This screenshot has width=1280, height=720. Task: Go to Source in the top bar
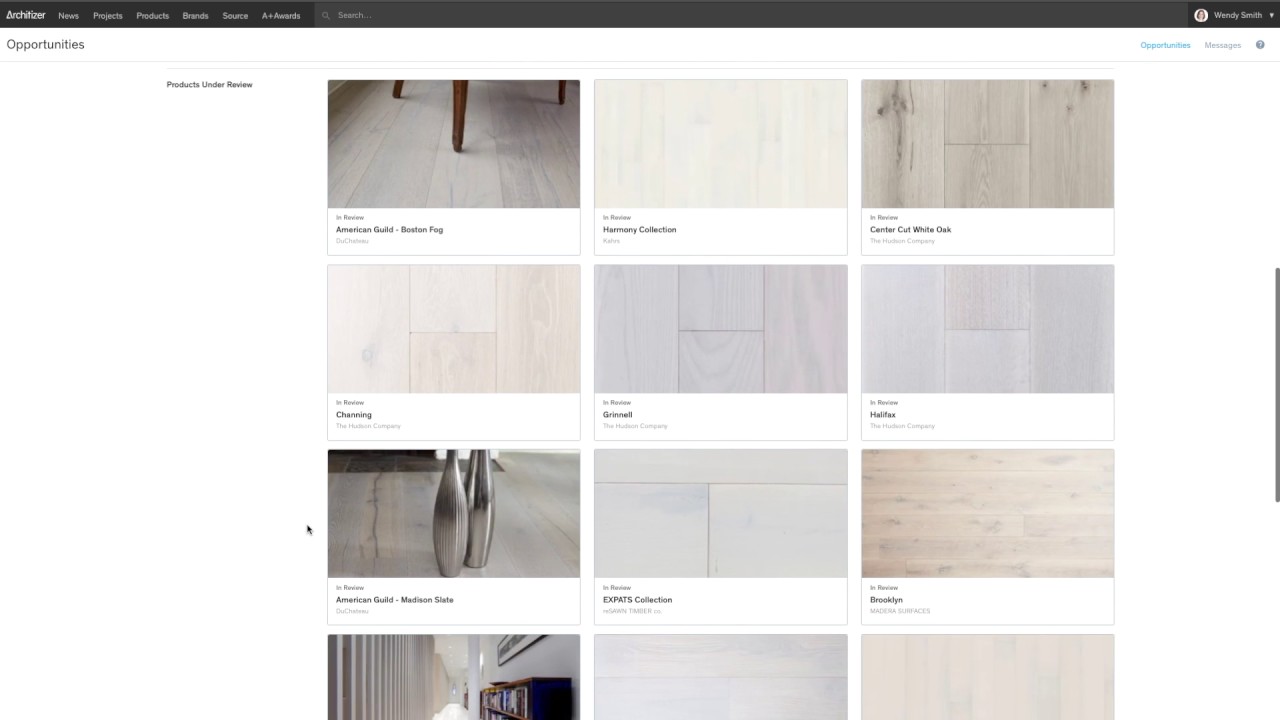click(x=235, y=15)
